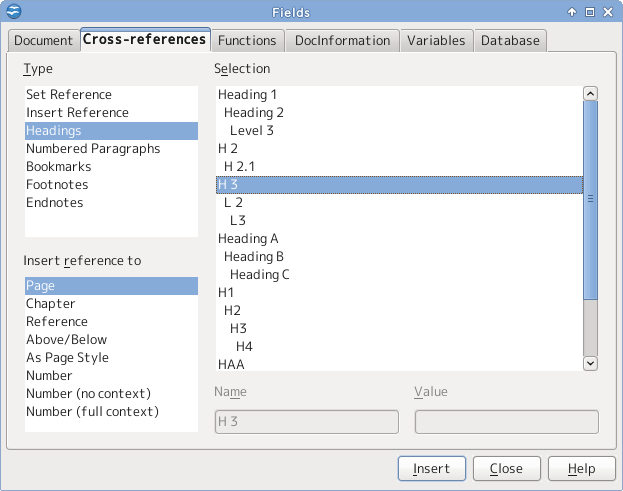The height and width of the screenshot is (491, 623).
Task: Click the Close button
Action: click(506, 468)
